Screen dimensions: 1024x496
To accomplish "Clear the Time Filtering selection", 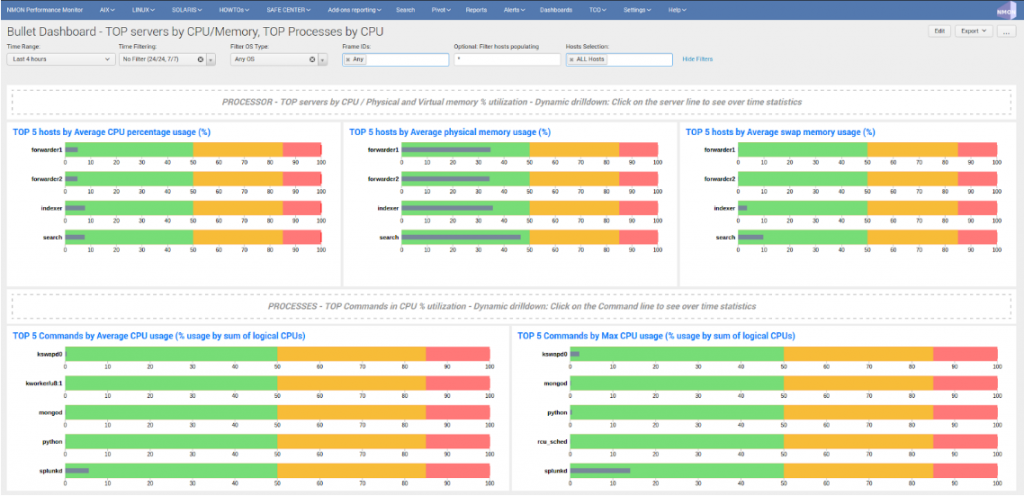I will 200,60.
